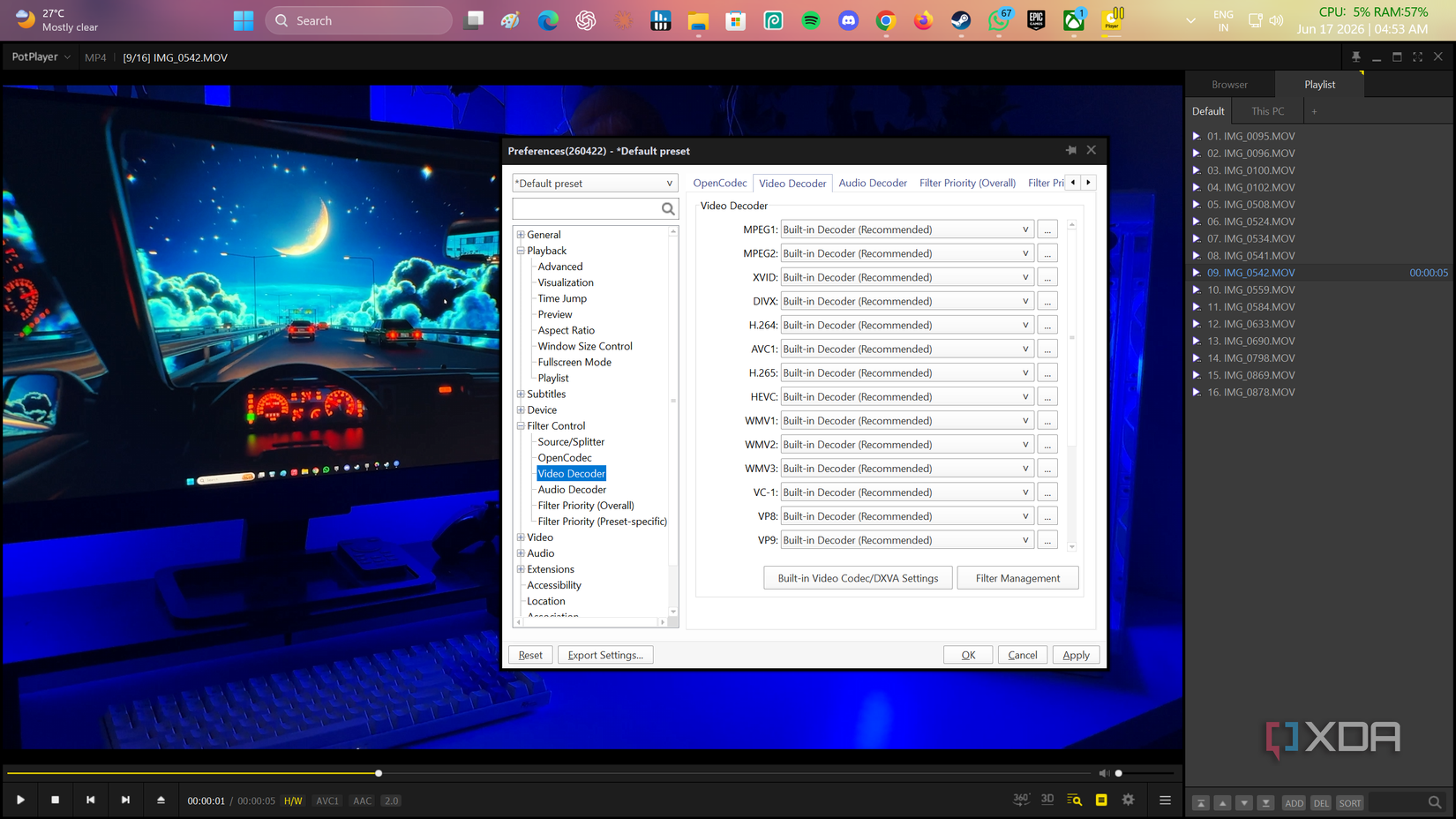Open chapter/bookmark search icon
This screenshot has height=819, width=1456.
(x=1074, y=800)
